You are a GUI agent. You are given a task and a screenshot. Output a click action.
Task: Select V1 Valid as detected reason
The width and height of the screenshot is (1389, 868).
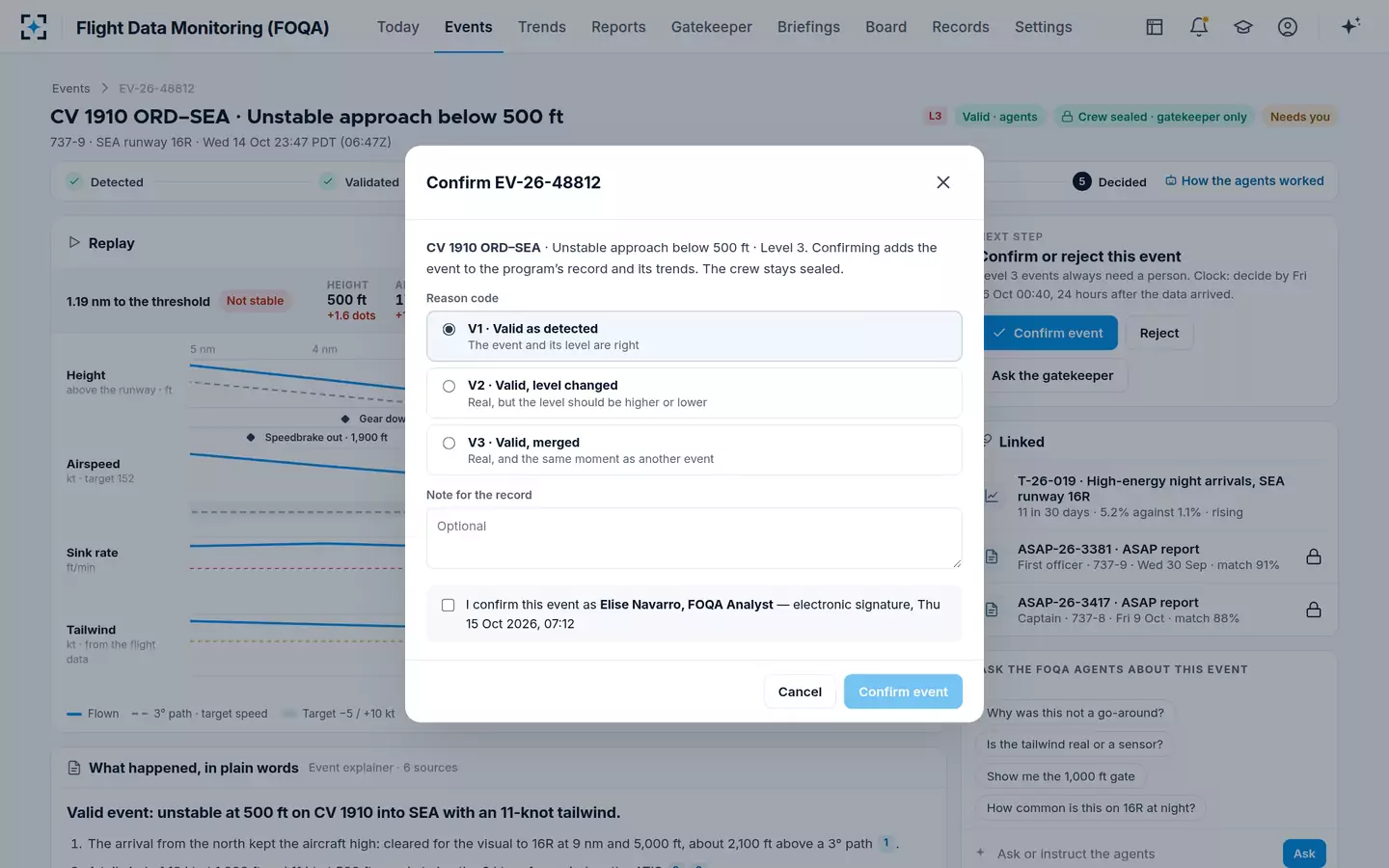(694, 336)
